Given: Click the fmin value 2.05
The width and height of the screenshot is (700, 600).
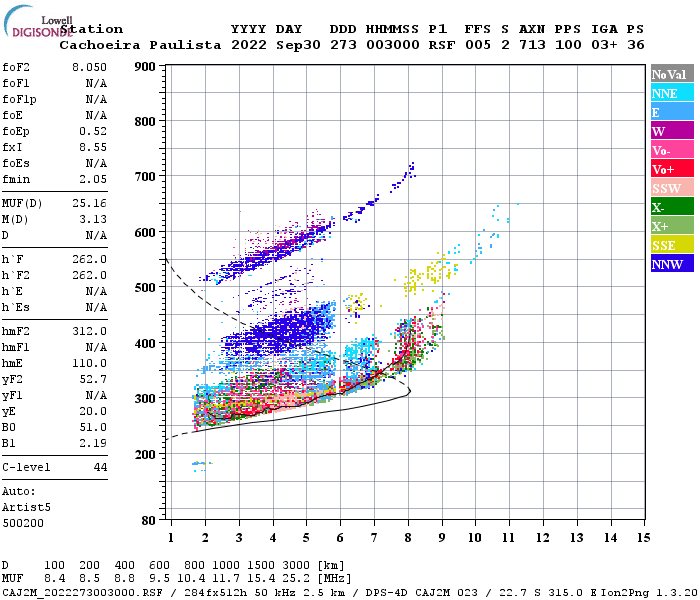Looking at the screenshot, I should pos(93,179).
